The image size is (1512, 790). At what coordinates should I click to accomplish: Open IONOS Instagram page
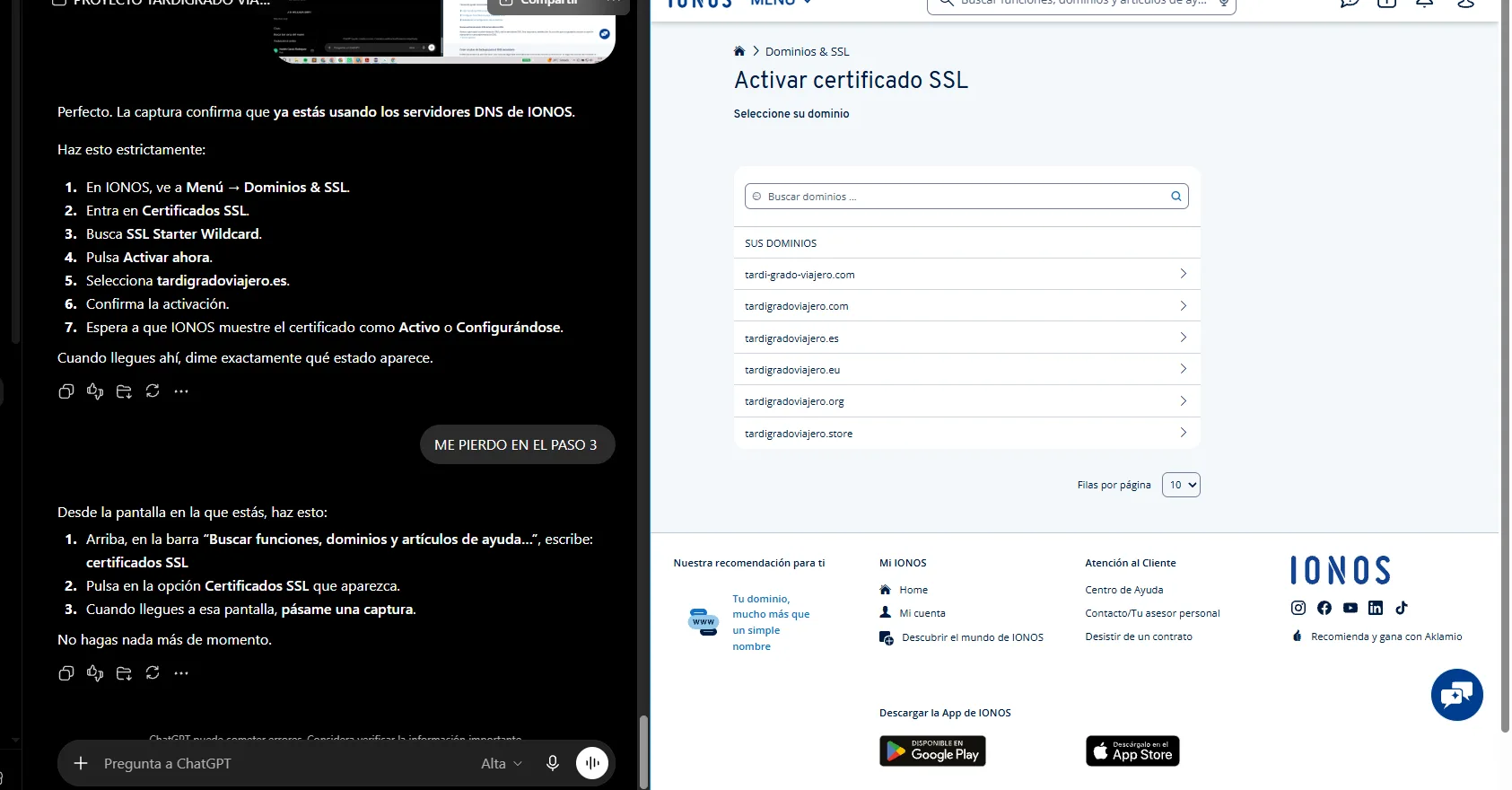[1298, 608]
